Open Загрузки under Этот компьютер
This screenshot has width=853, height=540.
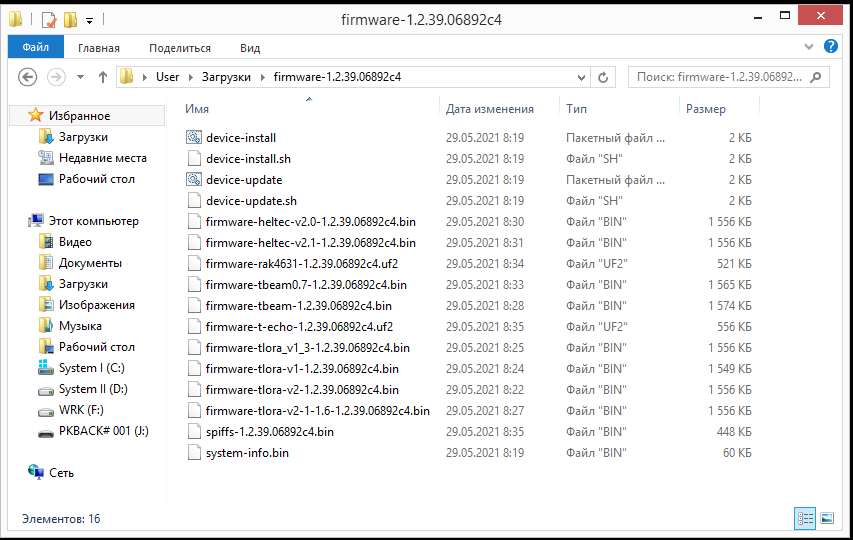pyautogui.click(x=83, y=284)
